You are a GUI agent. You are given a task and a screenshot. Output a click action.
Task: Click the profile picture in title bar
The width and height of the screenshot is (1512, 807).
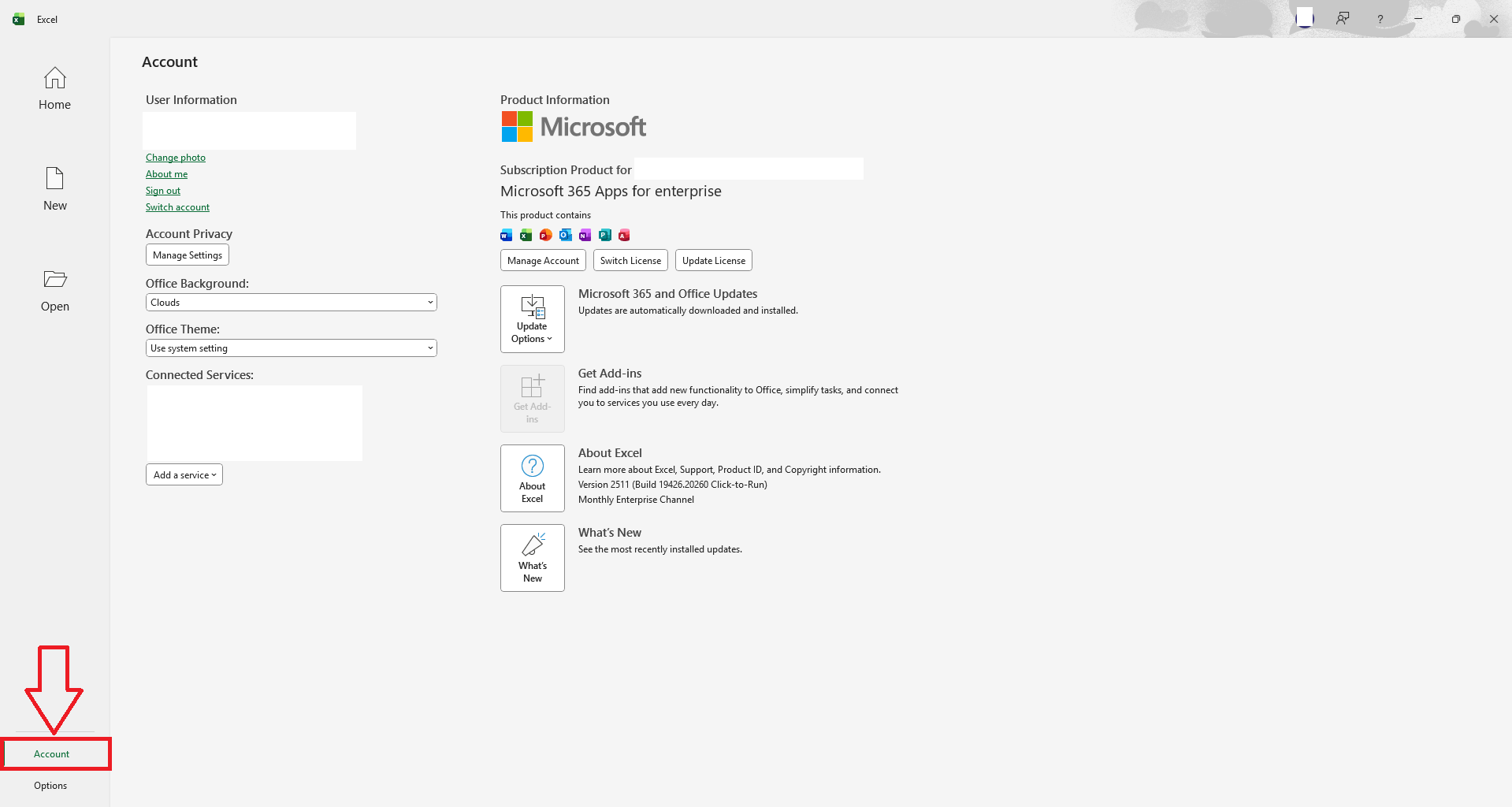click(1305, 17)
